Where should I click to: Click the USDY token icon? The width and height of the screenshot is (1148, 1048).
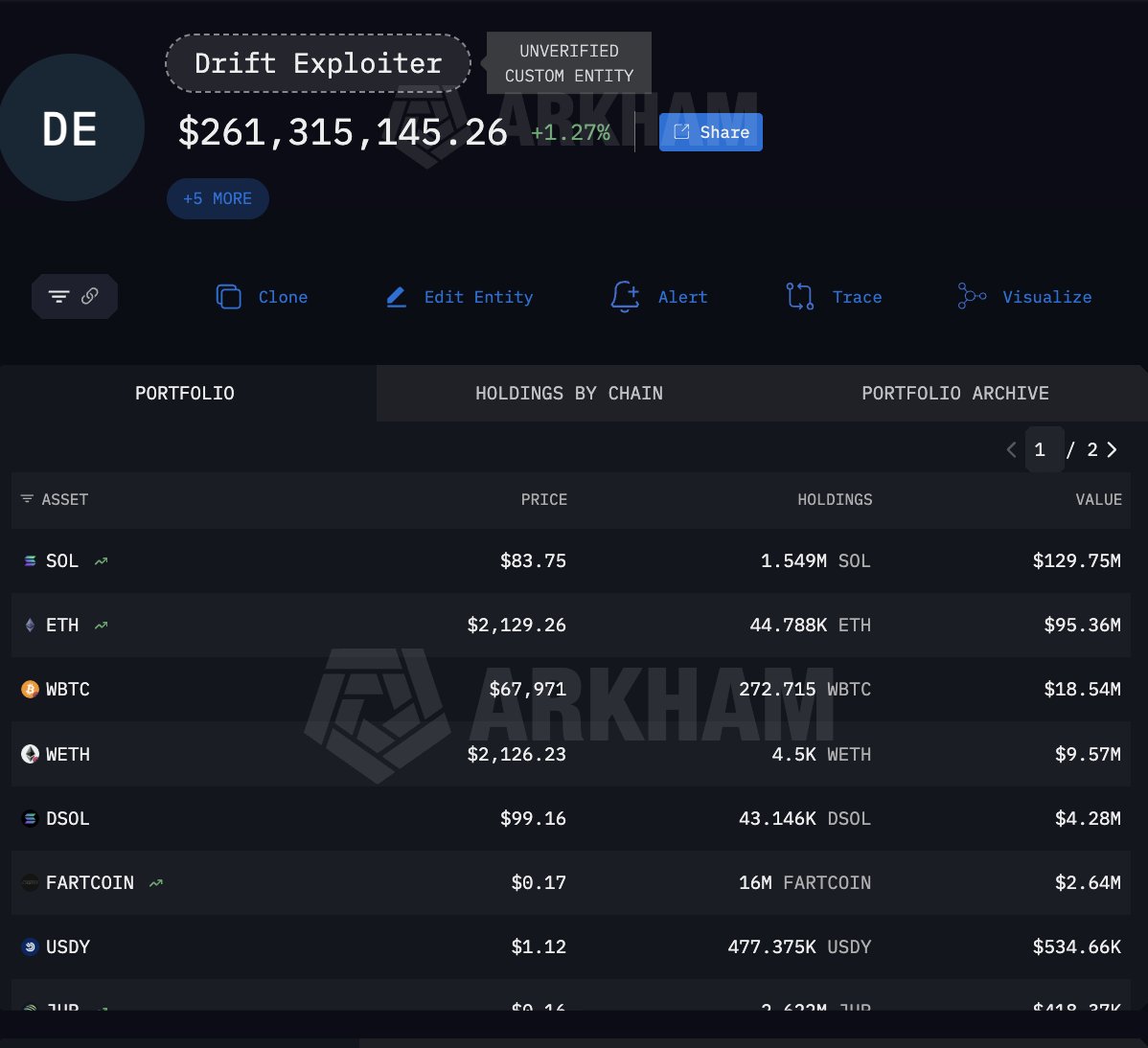(30, 947)
